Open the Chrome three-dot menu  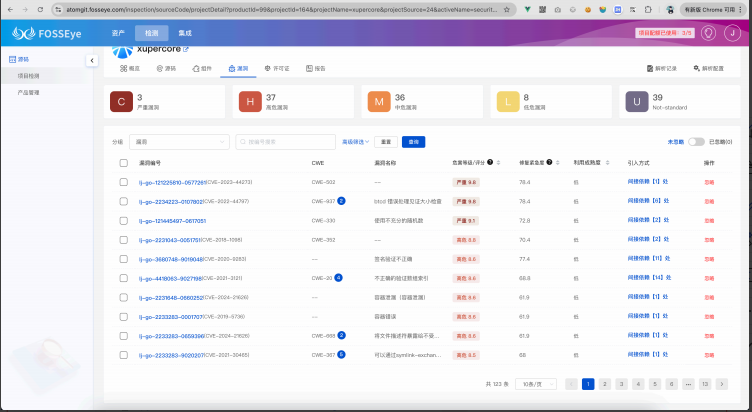click(741, 10)
